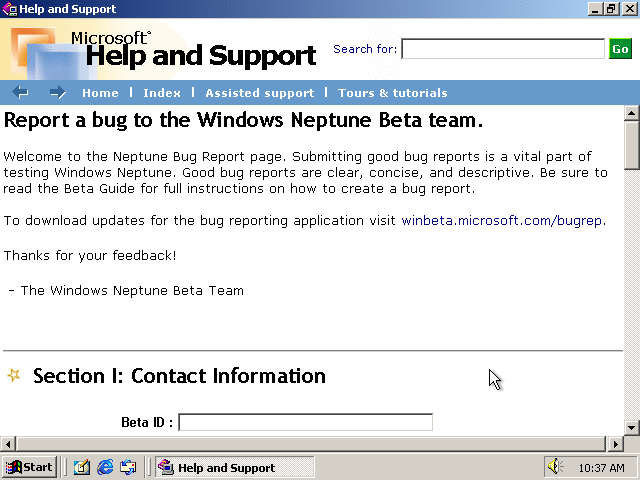Click the volume speaker tray icon
The height and width of the screenshot is (480, 640).
click(555, 466)
